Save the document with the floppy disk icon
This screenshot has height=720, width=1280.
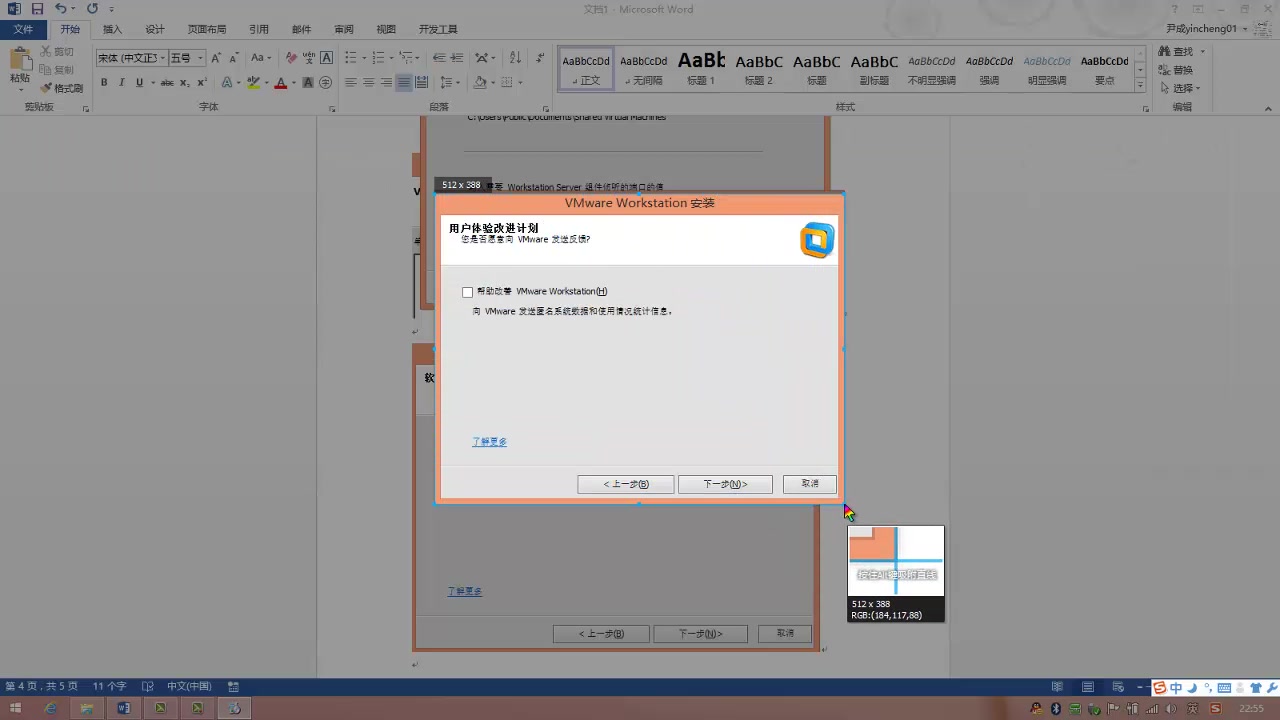[37, 9]
